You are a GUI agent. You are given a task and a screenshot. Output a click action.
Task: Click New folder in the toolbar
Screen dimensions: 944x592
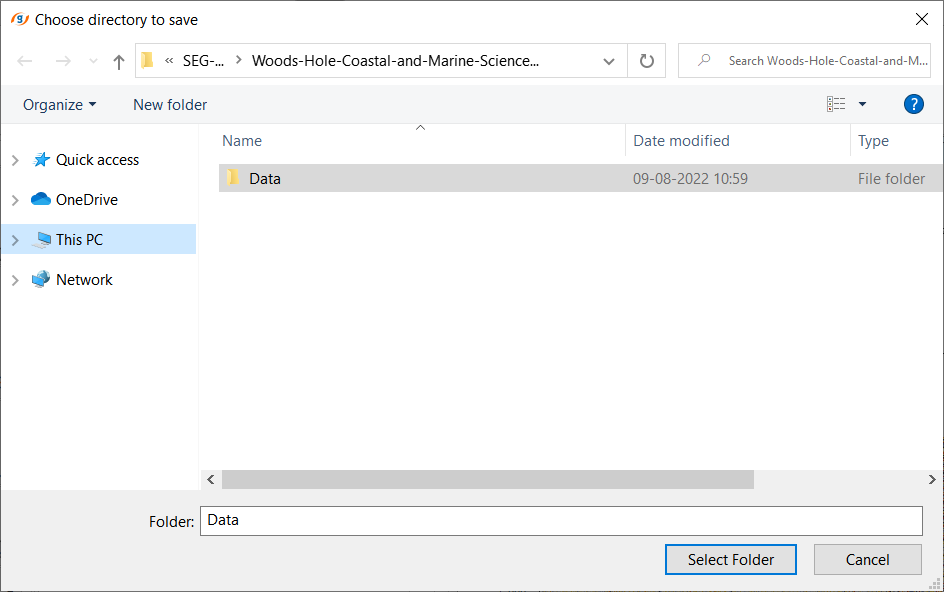click(x=170, y=104)
